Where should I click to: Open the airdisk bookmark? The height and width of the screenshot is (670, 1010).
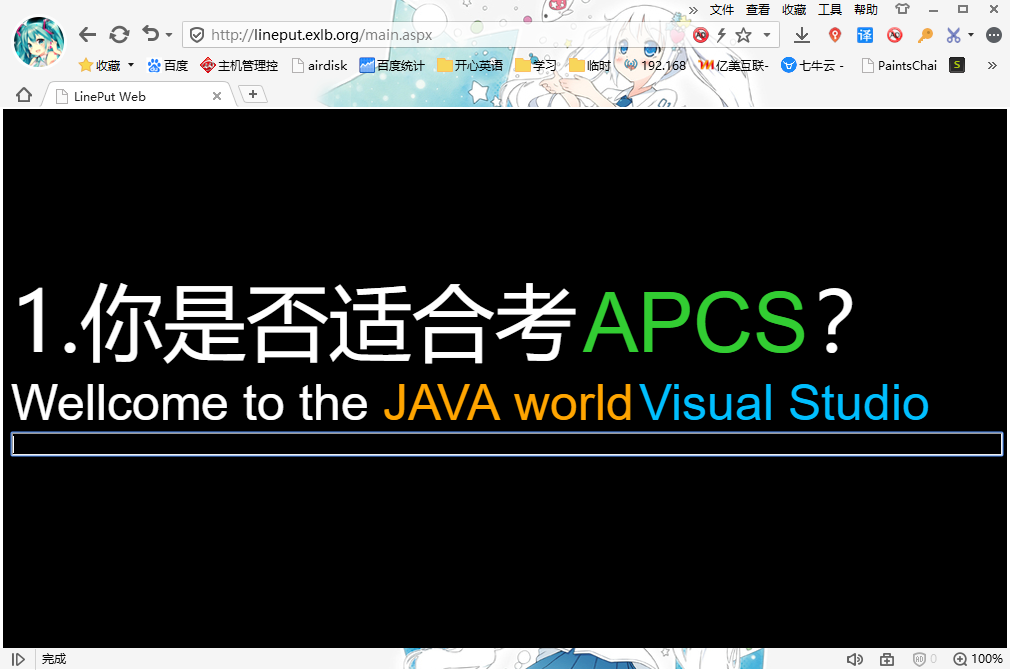click(x=319, y=65)
